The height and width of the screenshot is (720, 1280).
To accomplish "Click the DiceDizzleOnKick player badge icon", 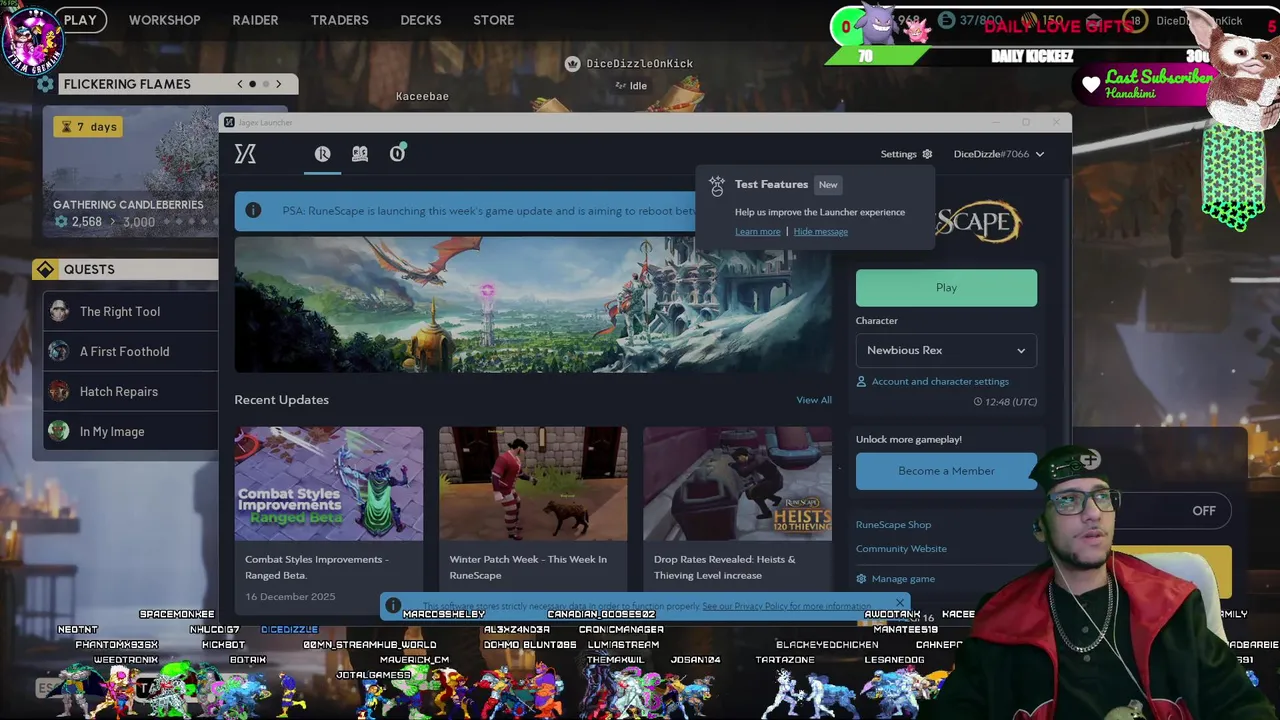I will pyautogui.click(x=572, y=64).
